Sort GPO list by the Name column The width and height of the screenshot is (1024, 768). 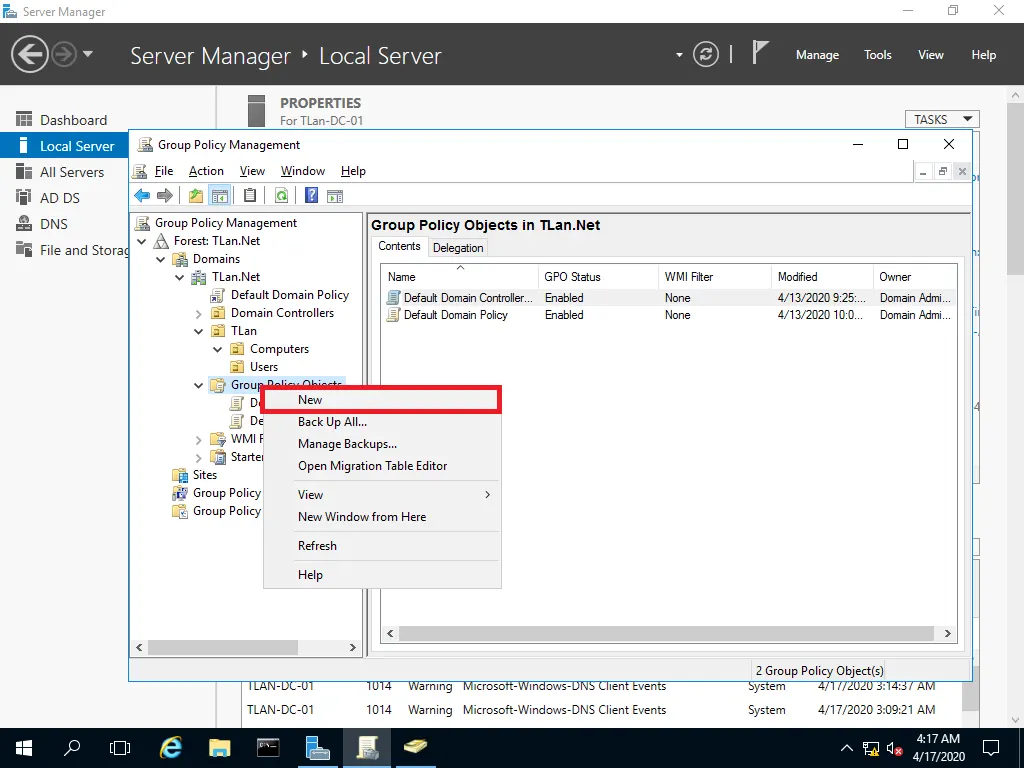tap(460, 277)
